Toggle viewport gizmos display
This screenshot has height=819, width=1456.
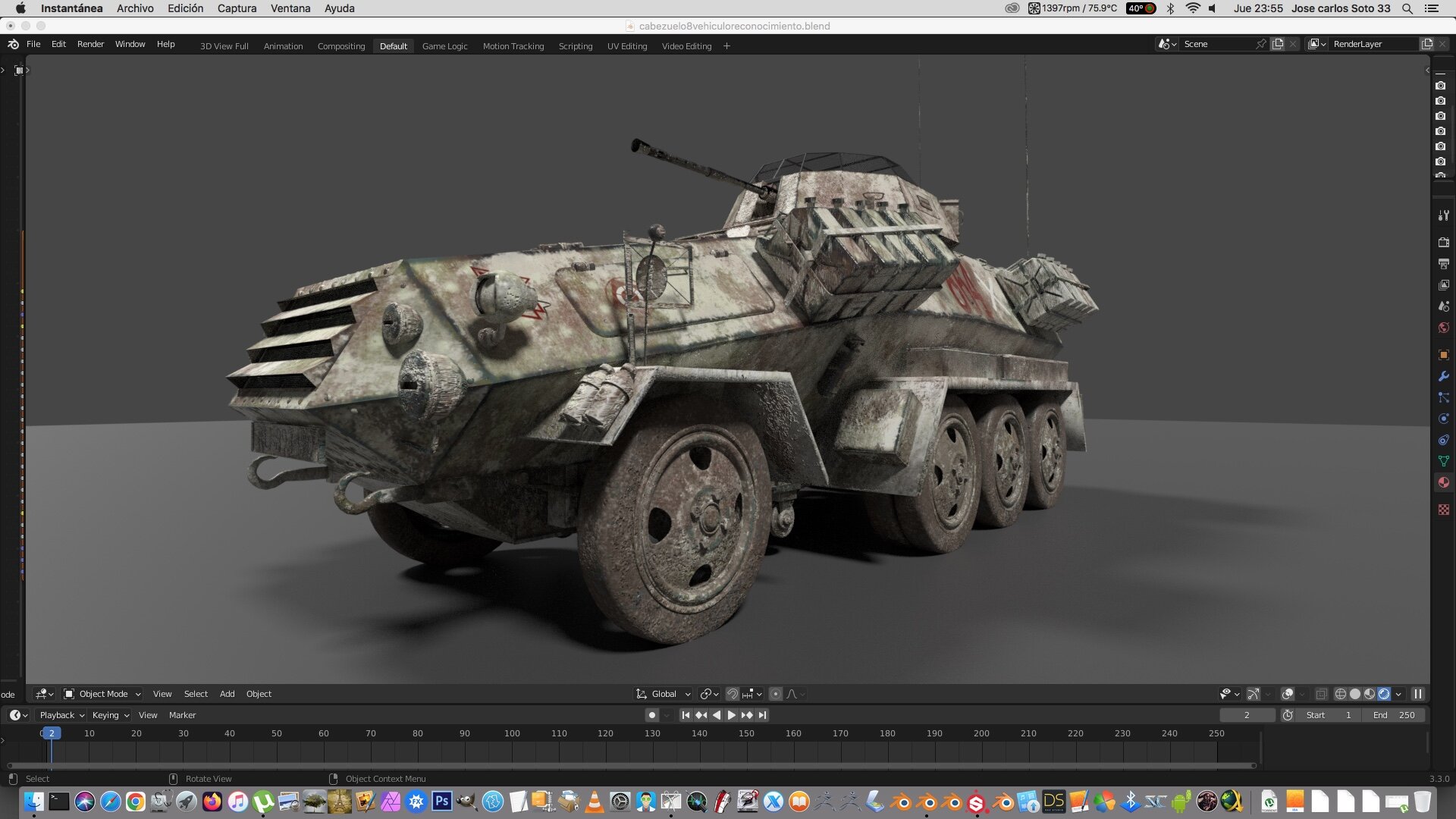pyautogui.click(x=1254, y=694)
